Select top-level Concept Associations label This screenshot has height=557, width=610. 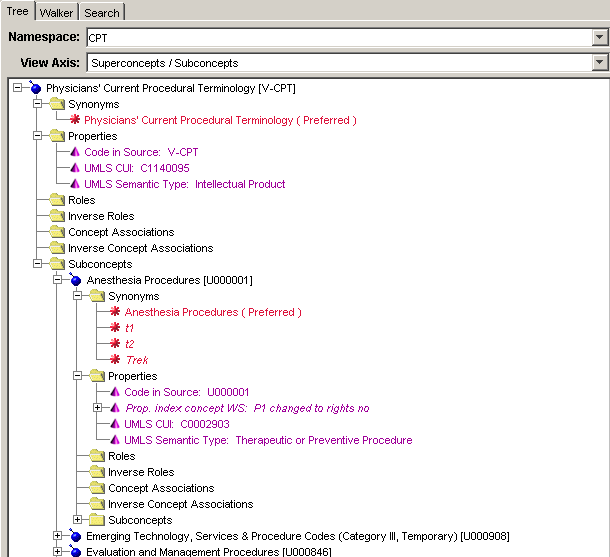121,232
